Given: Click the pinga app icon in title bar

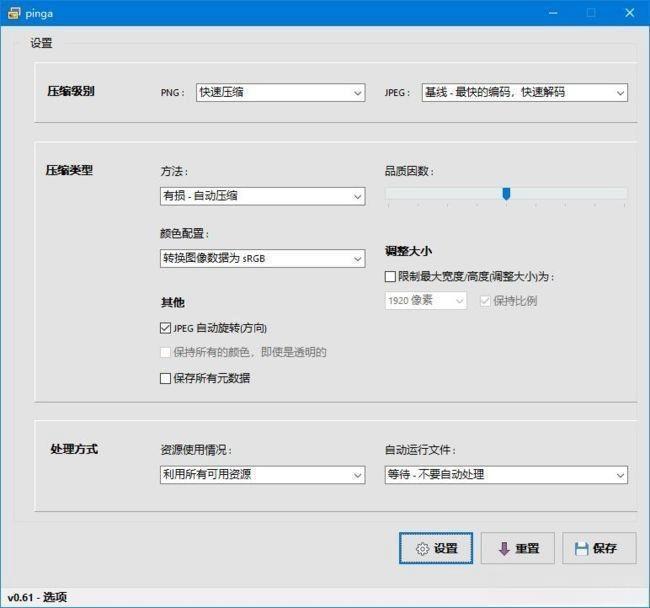Looking at the screenshot, I should 14,12.
